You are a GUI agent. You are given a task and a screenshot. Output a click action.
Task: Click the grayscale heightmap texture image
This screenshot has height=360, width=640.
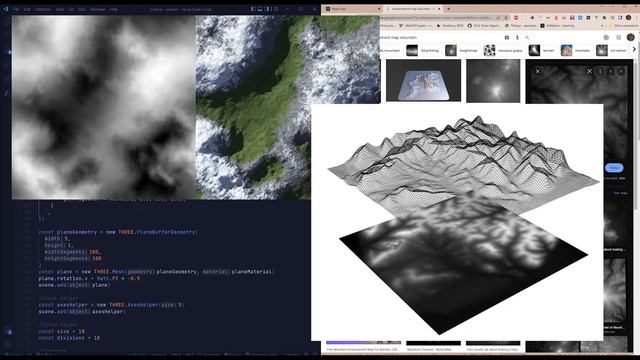pos(104,107)
